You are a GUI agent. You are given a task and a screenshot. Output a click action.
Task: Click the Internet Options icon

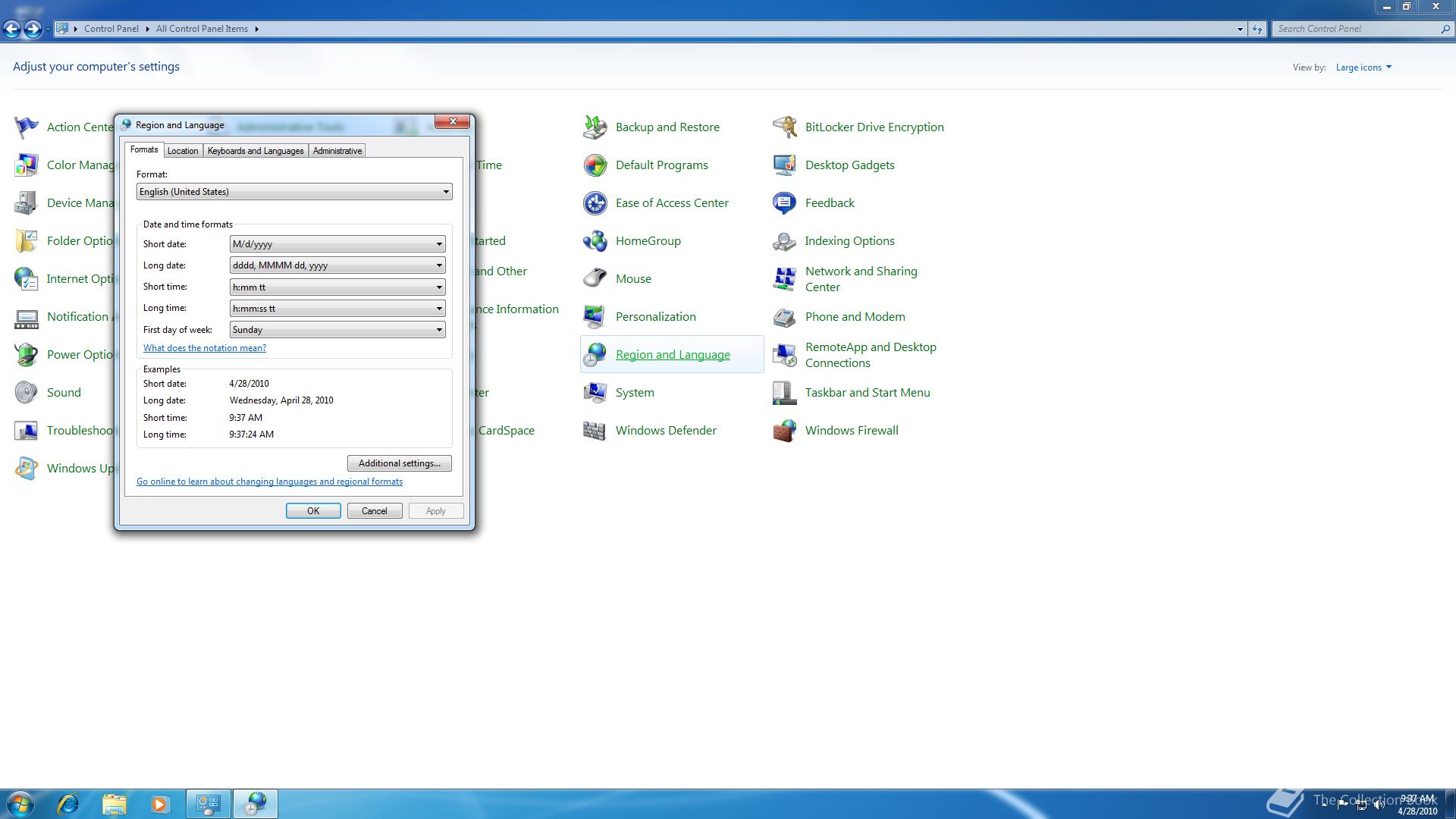click(27, 279)
